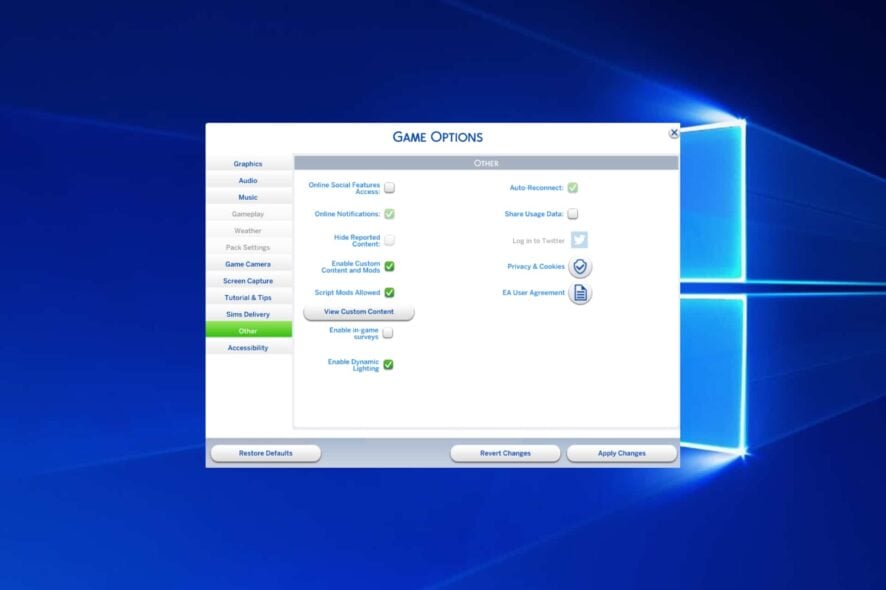Screen dimensions: 886x590
Task: Open the EA User Agreement document icon
Action: pyautogui.click(x=580, y=293)
